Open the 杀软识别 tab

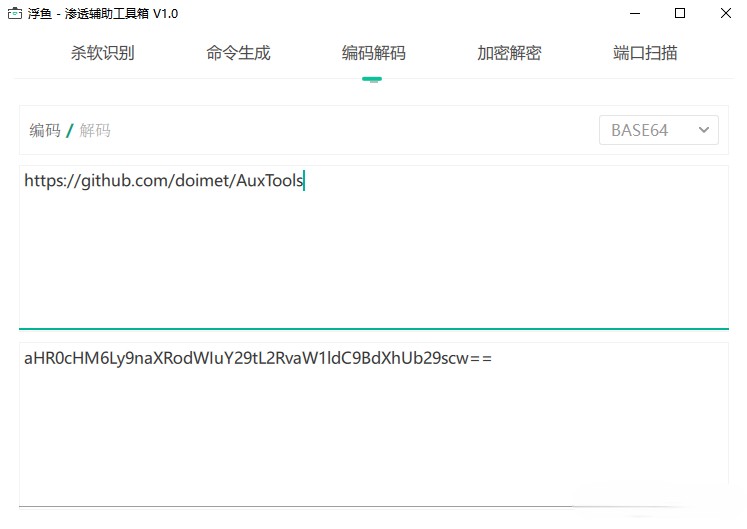[x=102, y=53]
